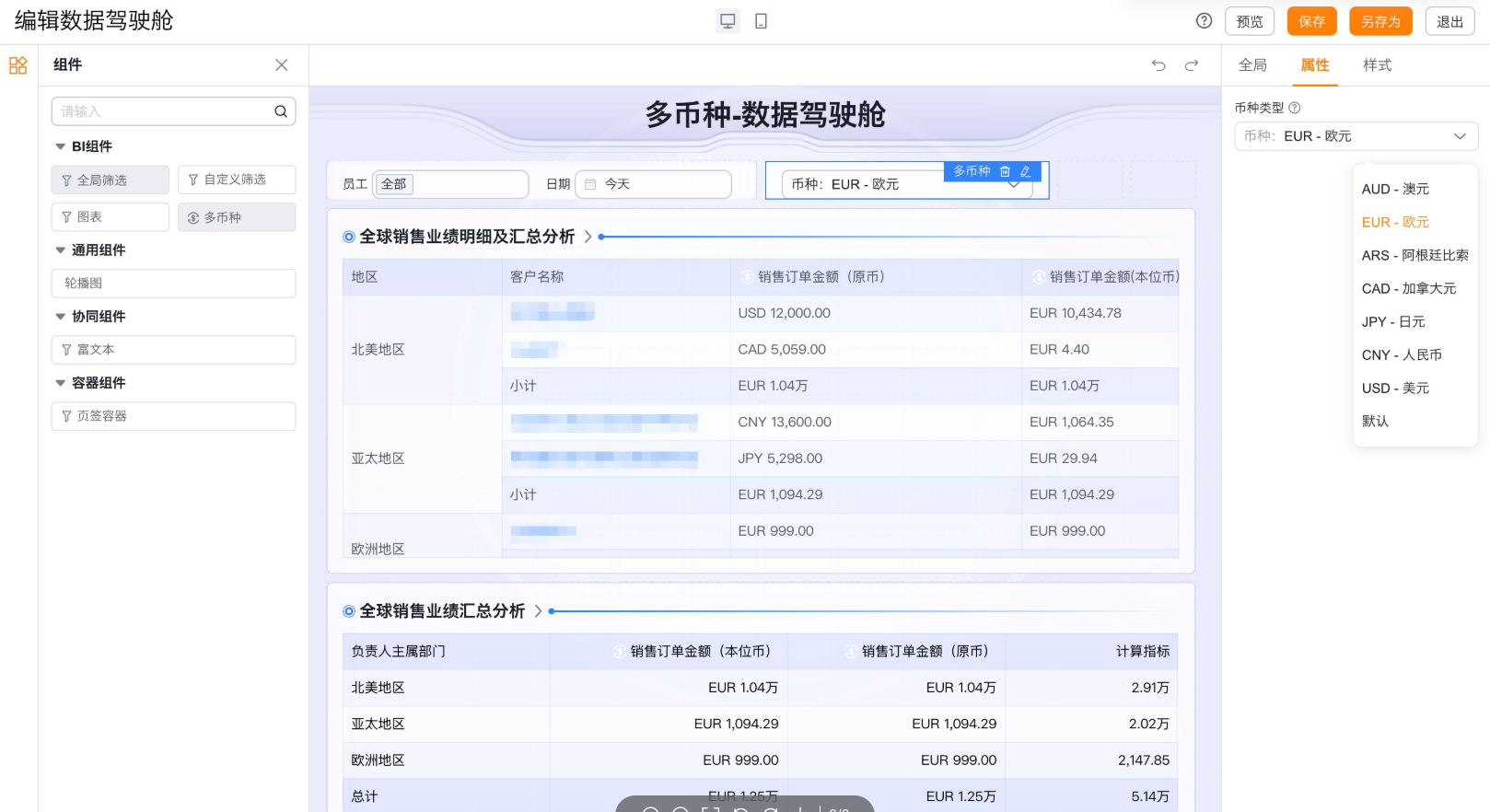Open arrow next to 全球销售业绩明细及汇总分析 title
This screenshot has width=1490, height=812.
pyautogui.click(x=588, y=237)
